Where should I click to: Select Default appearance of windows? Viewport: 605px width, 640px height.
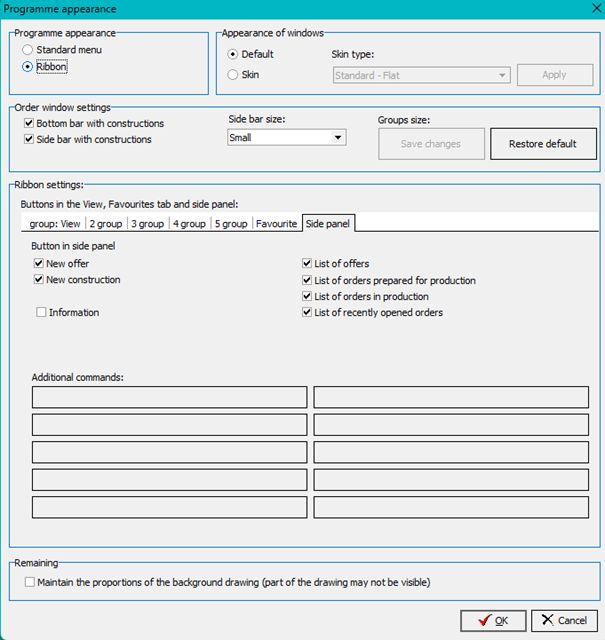pyautogui.click(x=233, y=54)
